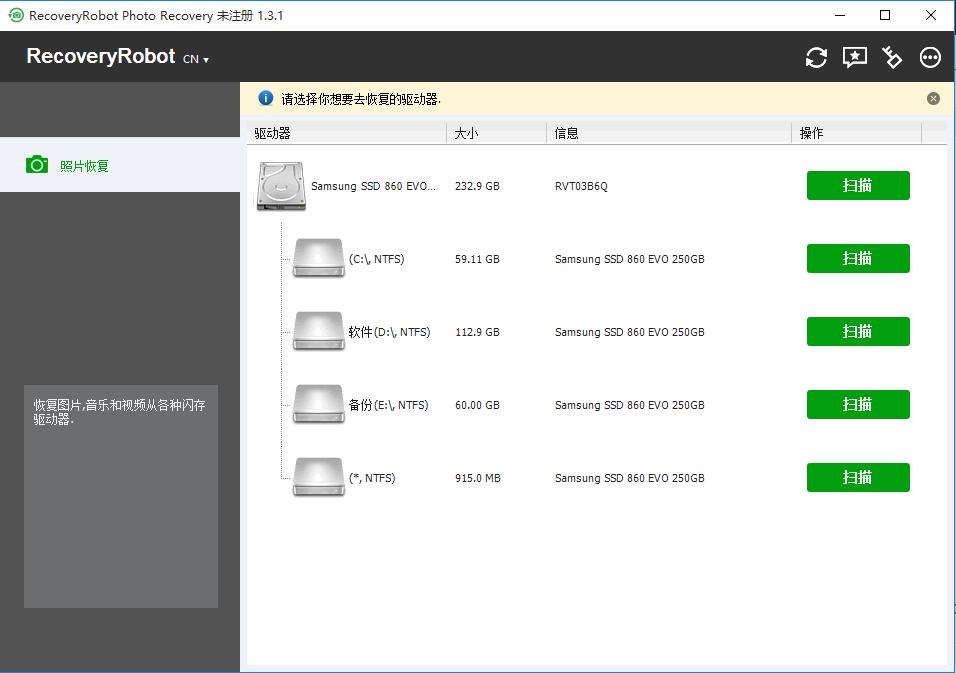956x673 pixels.
Task: Close the yellow info notice bar
Action: point(933,99)
